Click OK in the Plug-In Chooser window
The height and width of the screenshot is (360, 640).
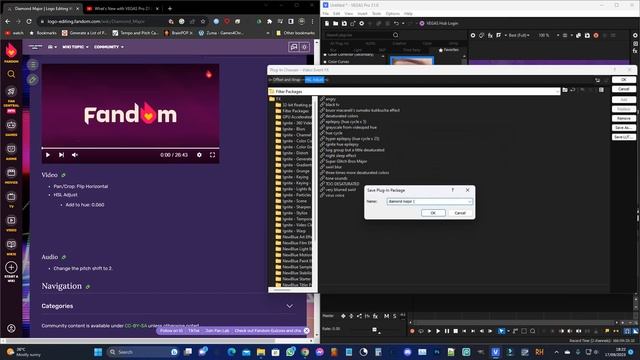tap(624, 80)
